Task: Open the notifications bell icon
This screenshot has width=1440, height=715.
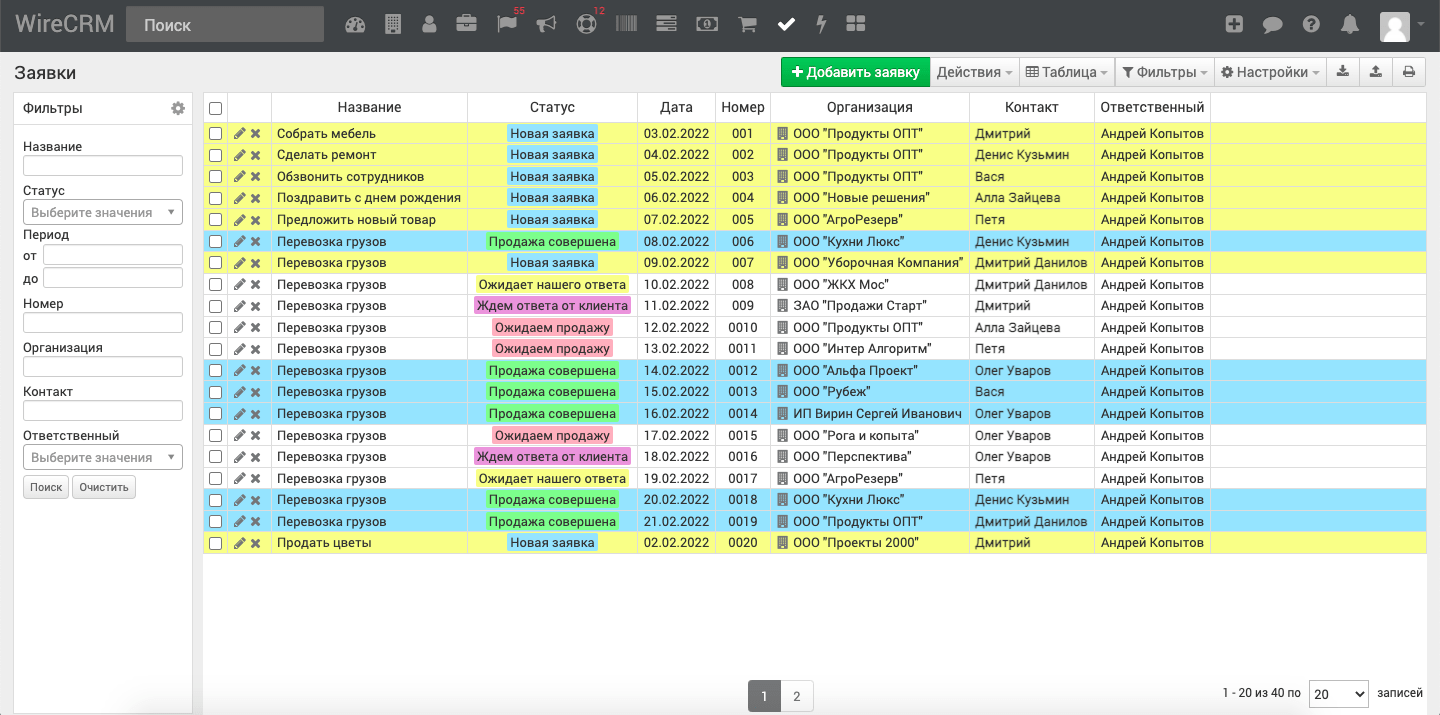Action: pos(1350,25)
